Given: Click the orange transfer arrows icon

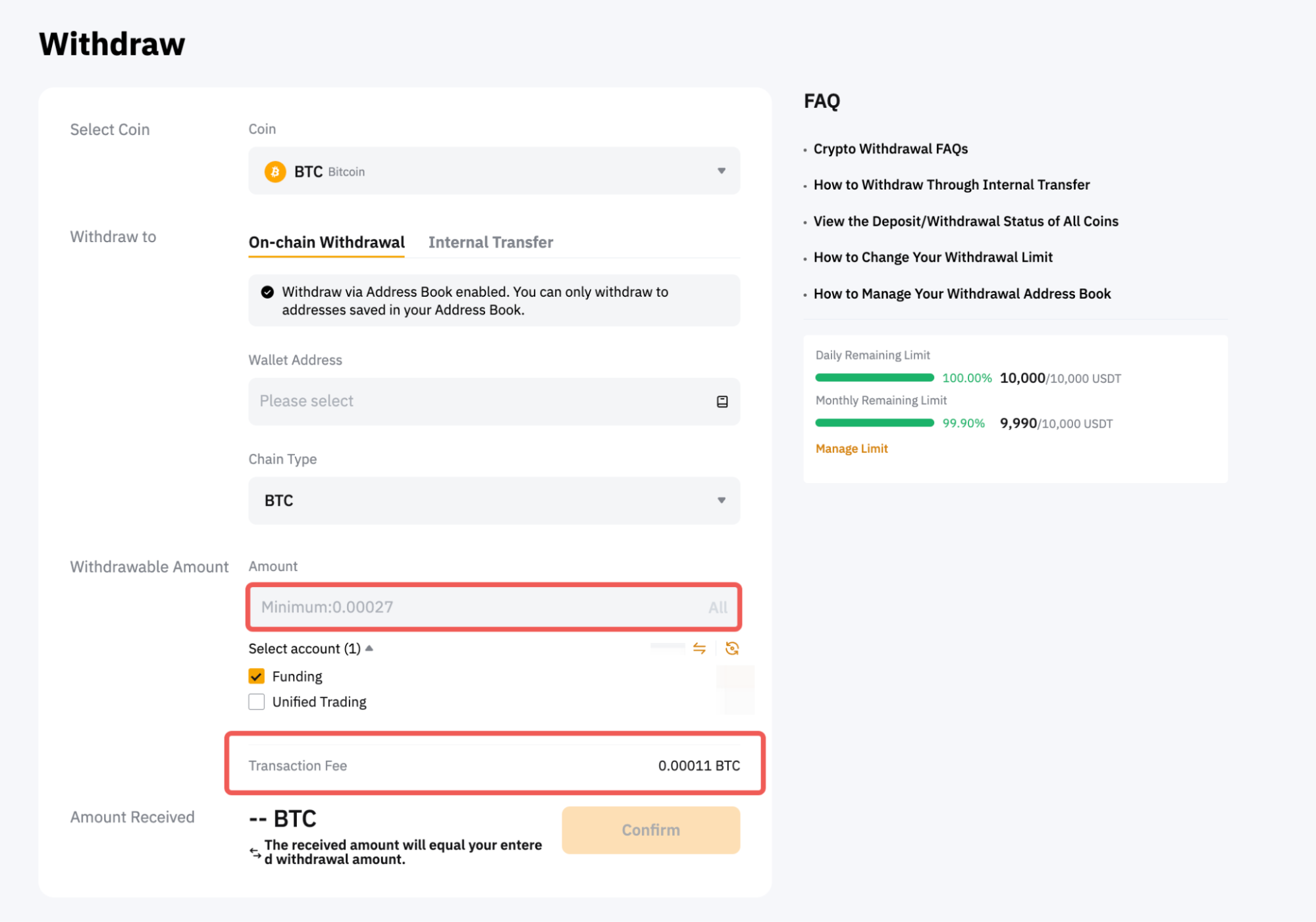Looking at the screenshot, I should [699, 649].
